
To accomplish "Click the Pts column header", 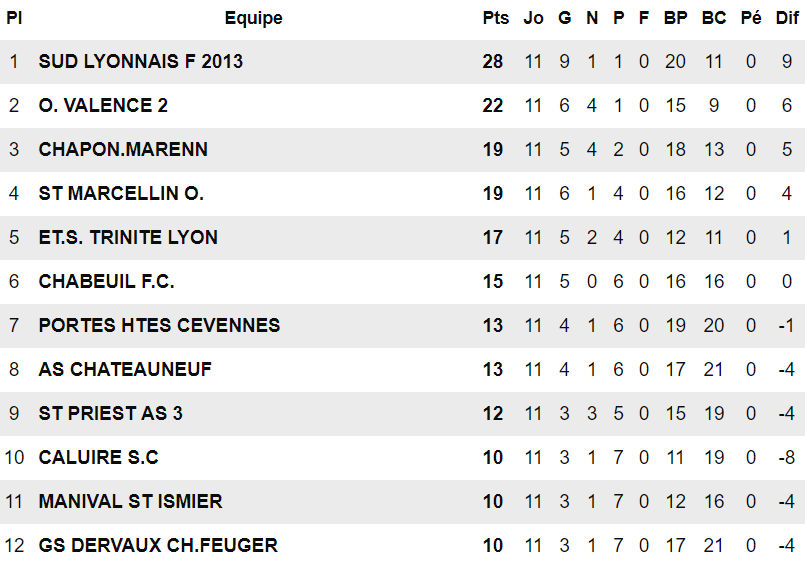I will pos(495,18).
